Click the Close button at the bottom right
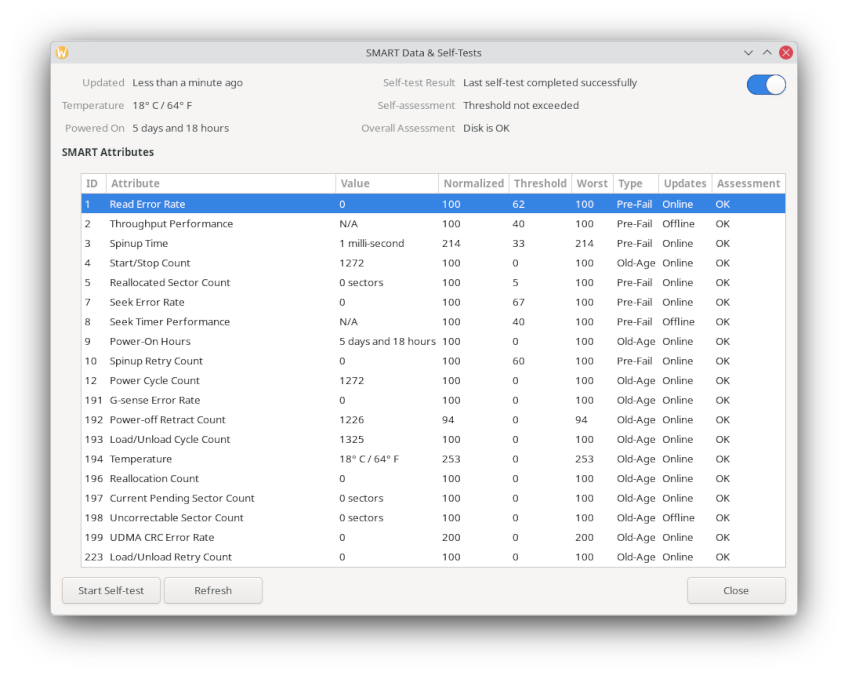The image size is (848, 675). 736,590
